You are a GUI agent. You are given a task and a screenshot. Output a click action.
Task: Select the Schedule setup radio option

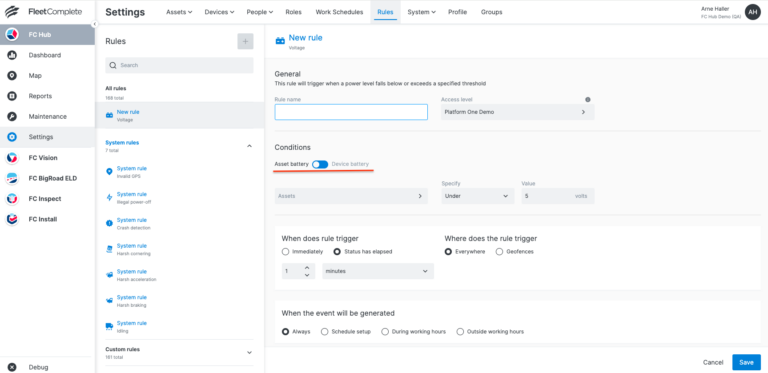(324, 331)
